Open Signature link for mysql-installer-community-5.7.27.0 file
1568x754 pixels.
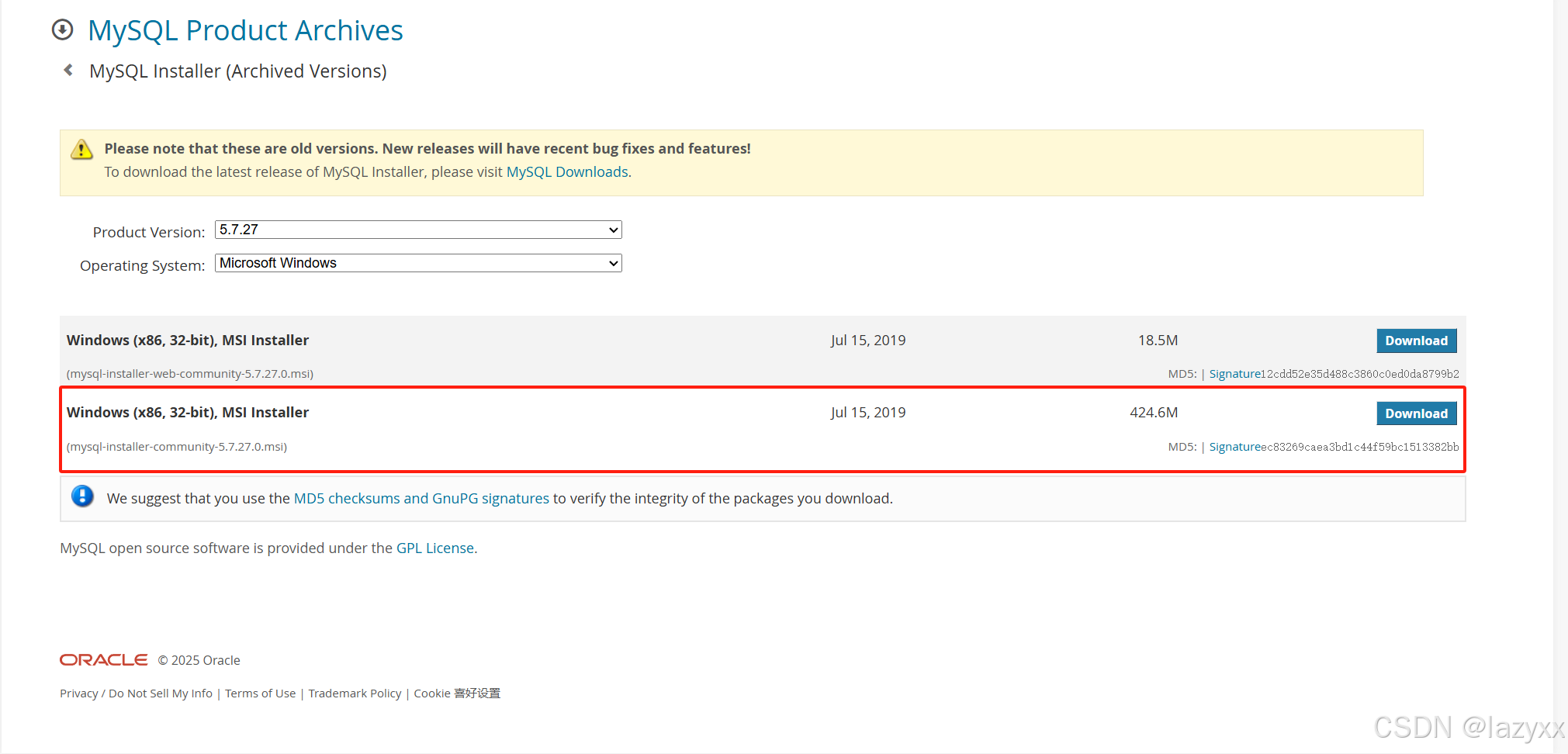coord(1234,447)
